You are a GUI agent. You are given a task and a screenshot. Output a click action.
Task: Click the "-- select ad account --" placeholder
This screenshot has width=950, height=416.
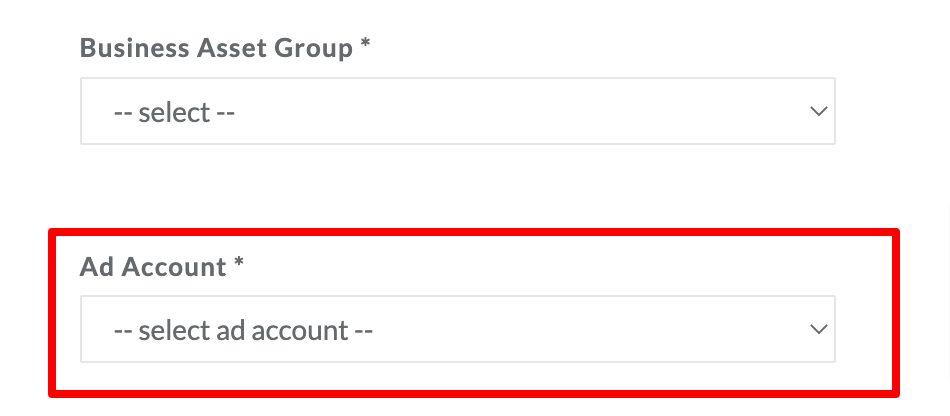click(x=243, y=330)
